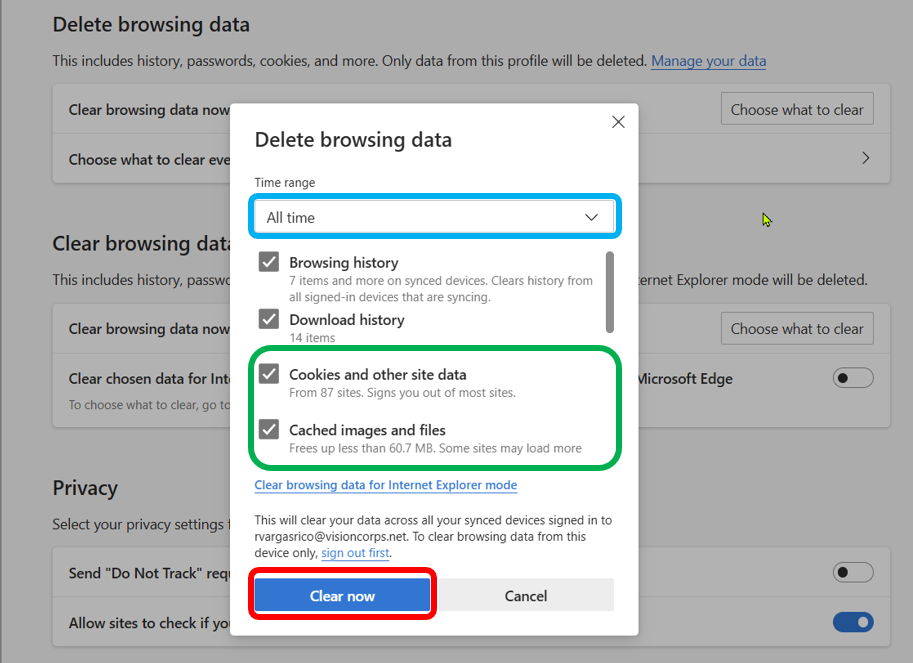Expand "Choose what to clear every" row
914x663 pixels.
(x=865, y=158)
